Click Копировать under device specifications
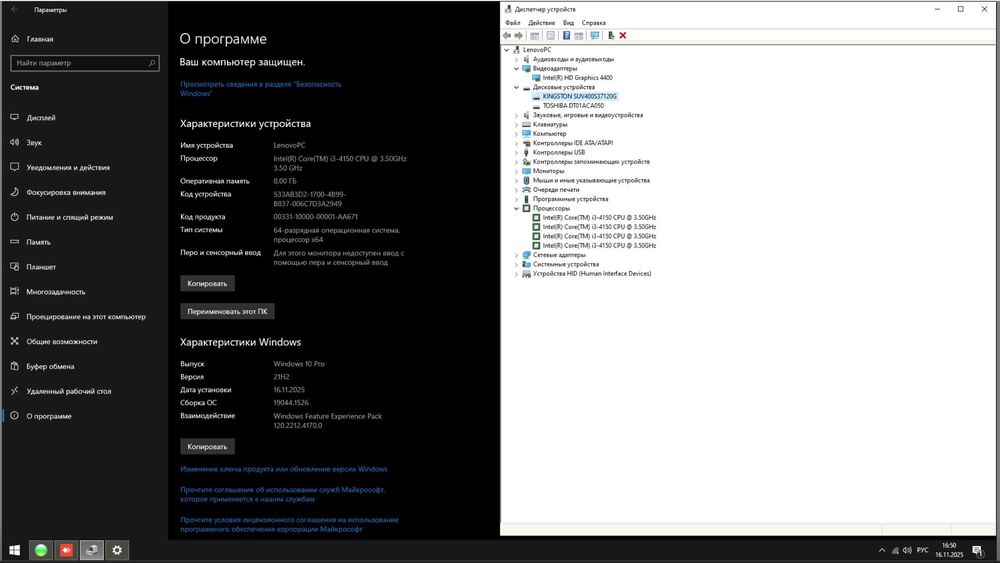 coord(207,283)
